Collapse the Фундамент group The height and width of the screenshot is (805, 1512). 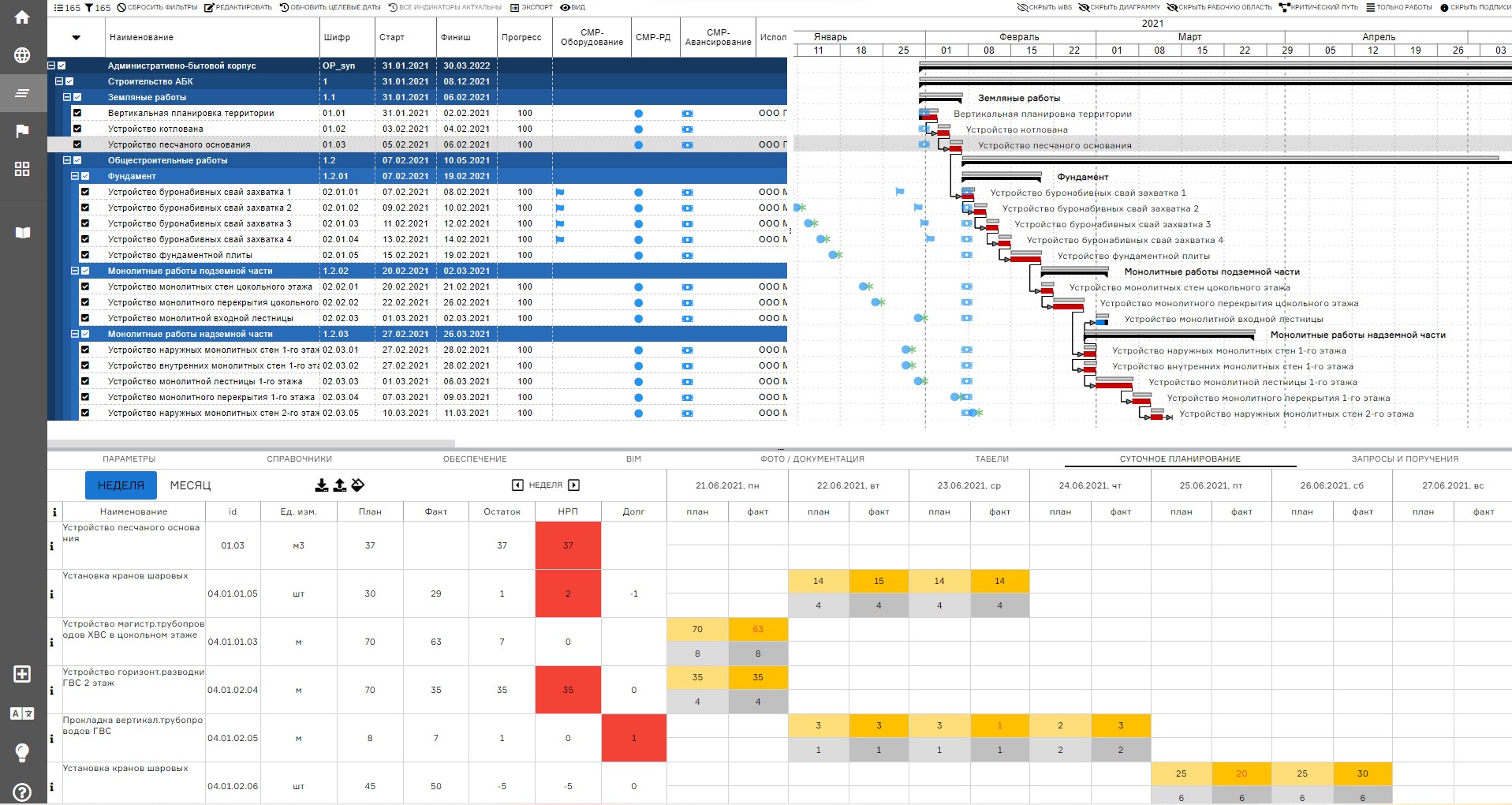point(75,176)
